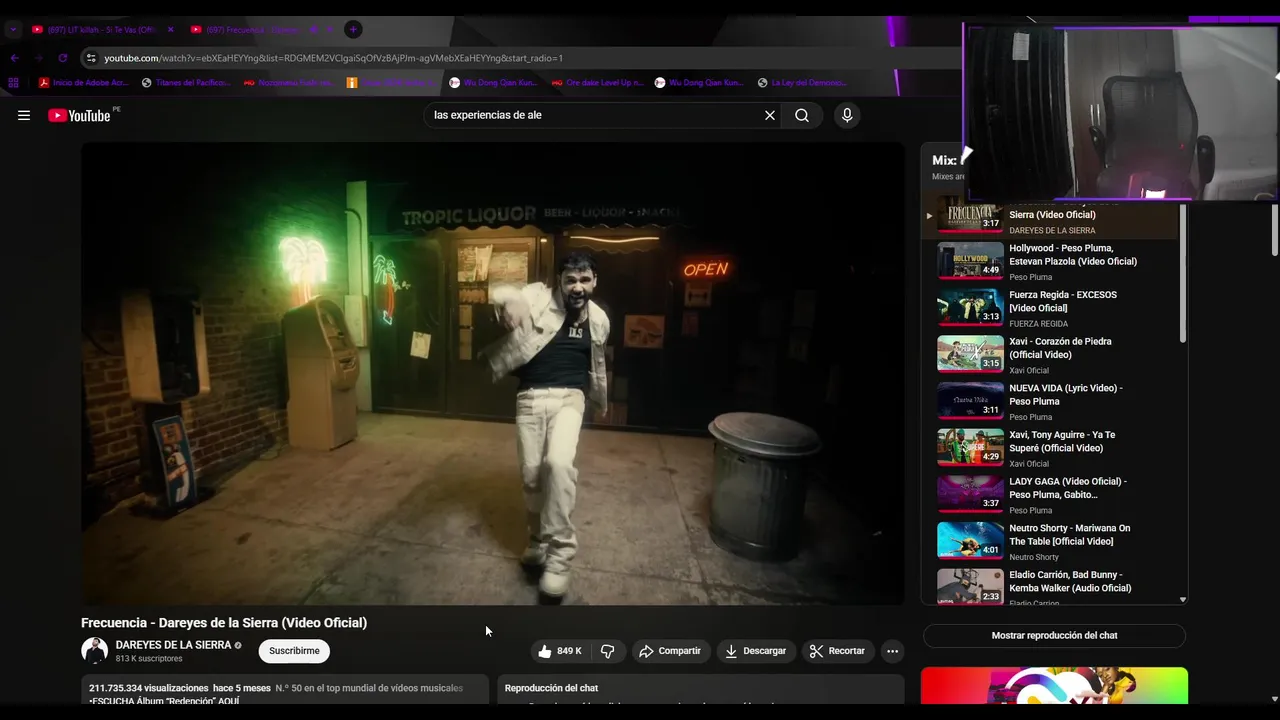Switch to the LIT killah - Si Te Vas tab
Viewport: 1280px width, 720px height.
(x=102, y=30)
